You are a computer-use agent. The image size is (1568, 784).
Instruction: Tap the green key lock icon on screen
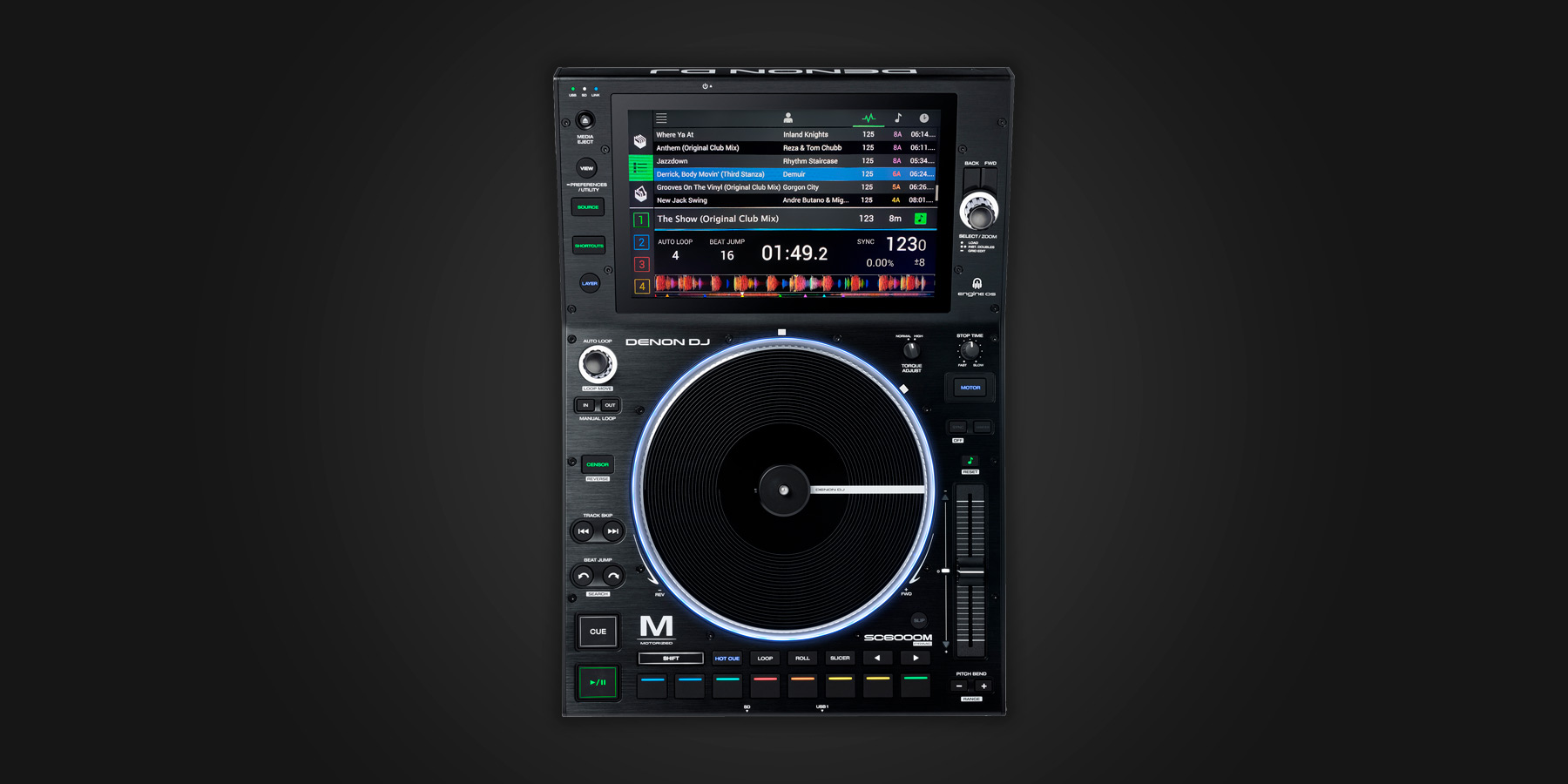click(x=920, y=219)
